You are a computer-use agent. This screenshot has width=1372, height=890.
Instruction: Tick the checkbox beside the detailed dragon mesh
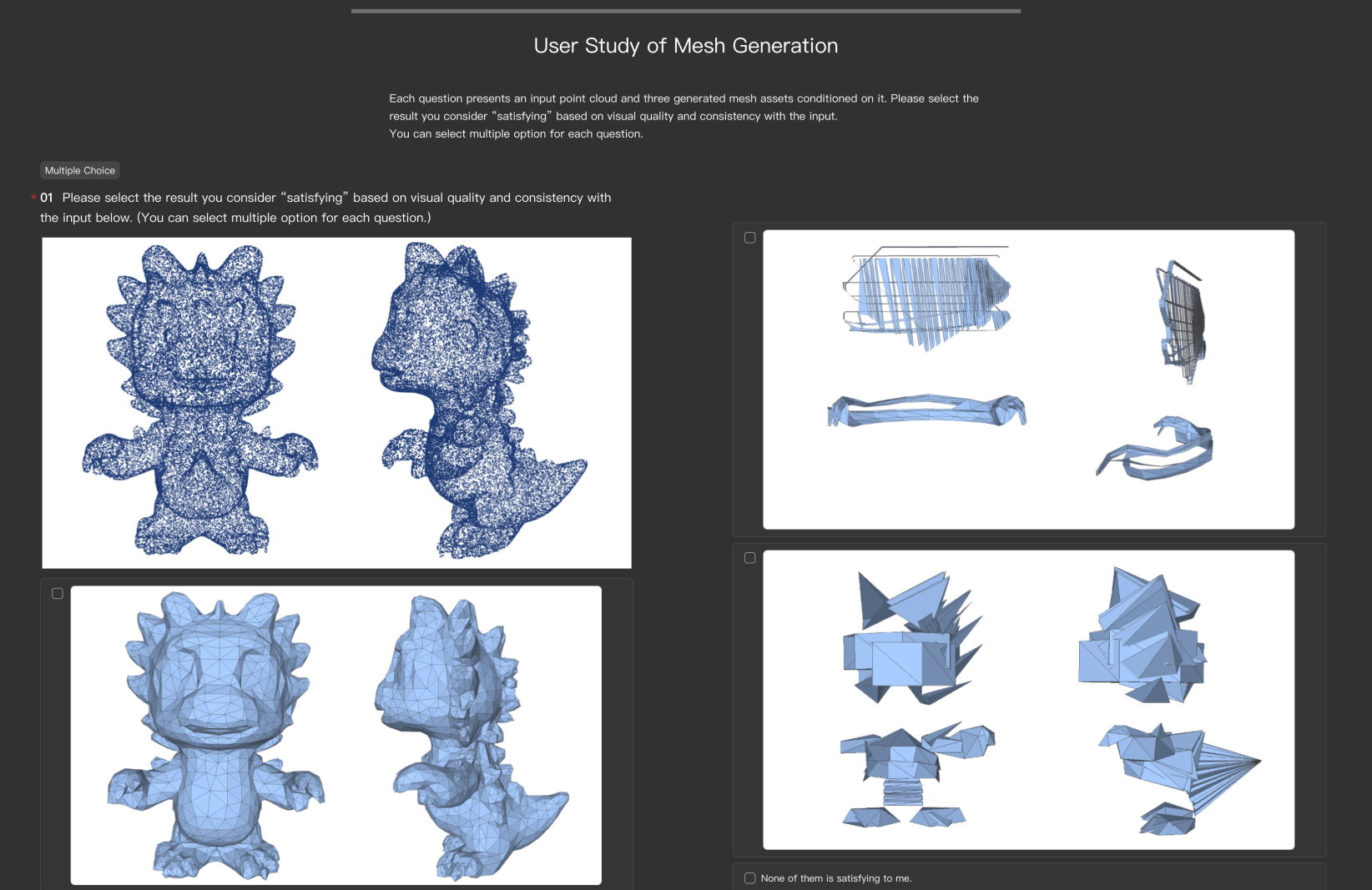pos(58,594)
